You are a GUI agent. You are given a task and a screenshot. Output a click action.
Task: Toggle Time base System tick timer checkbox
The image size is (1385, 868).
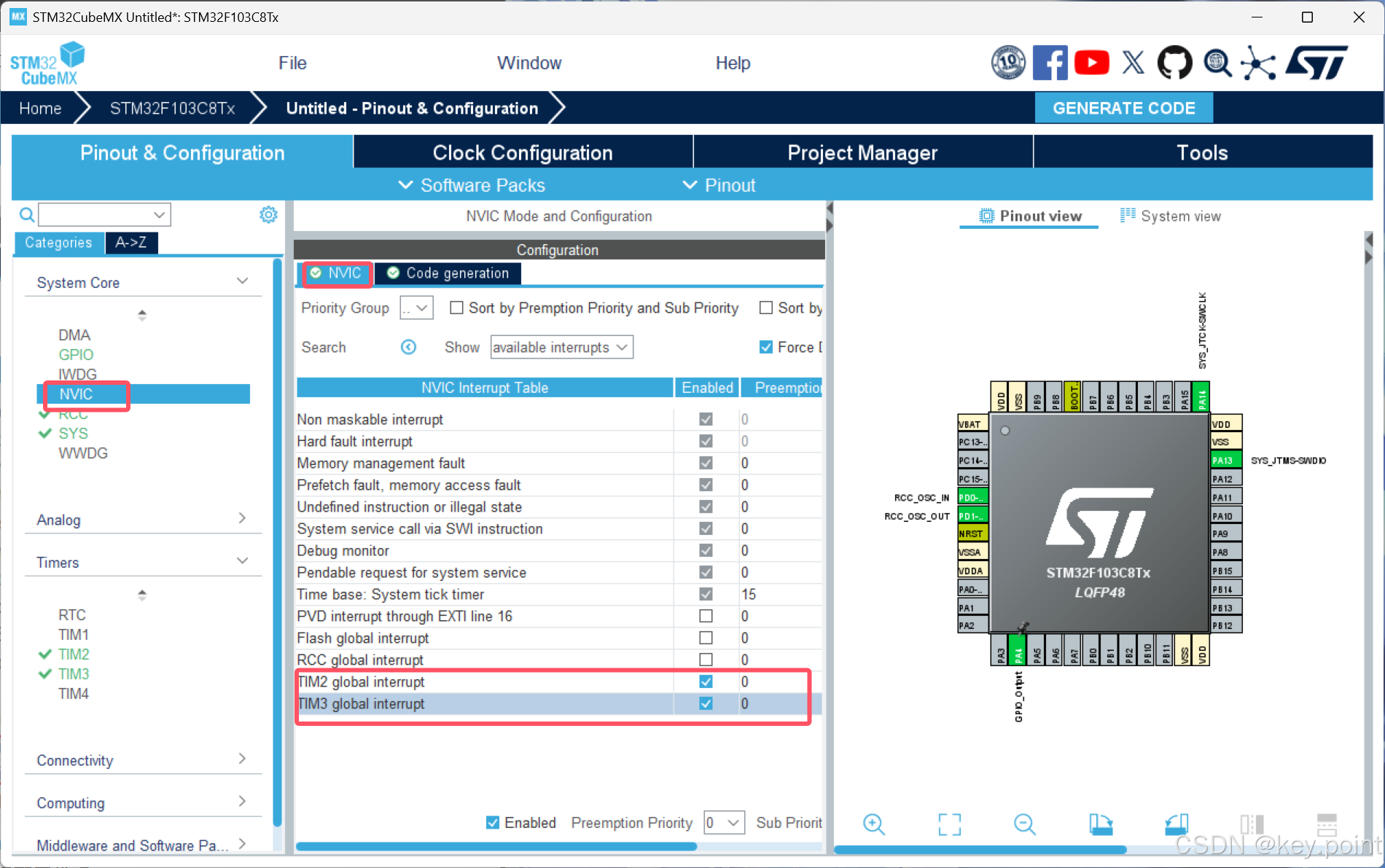point(706,594)
